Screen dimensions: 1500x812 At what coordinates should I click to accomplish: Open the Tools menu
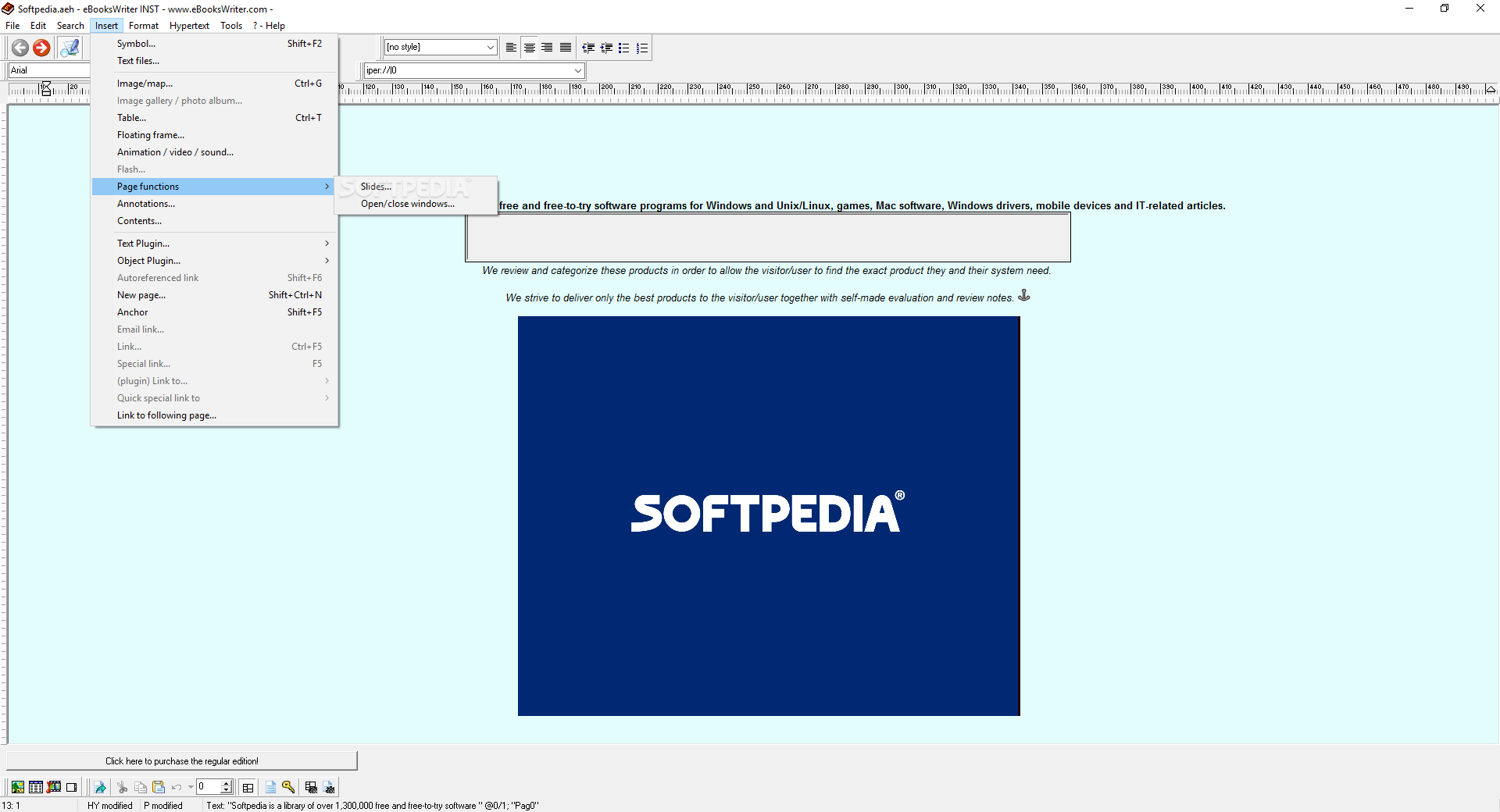231,26
